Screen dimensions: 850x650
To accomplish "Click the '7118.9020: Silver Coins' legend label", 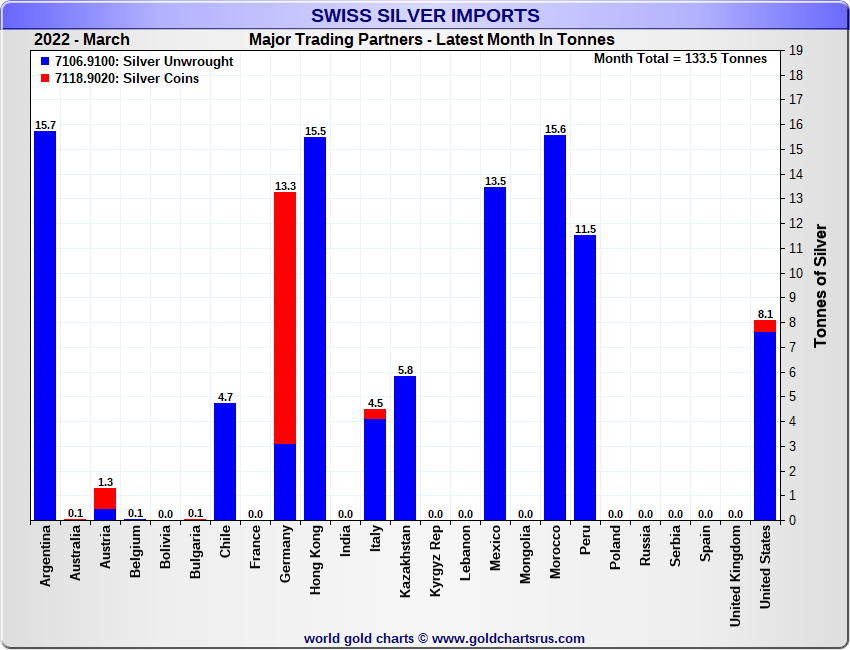I will tap(127, 78).
